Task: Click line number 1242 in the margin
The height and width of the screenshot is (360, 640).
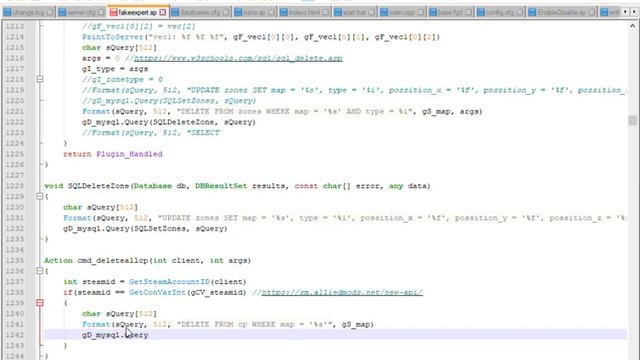Action: [x=15, y=335]
